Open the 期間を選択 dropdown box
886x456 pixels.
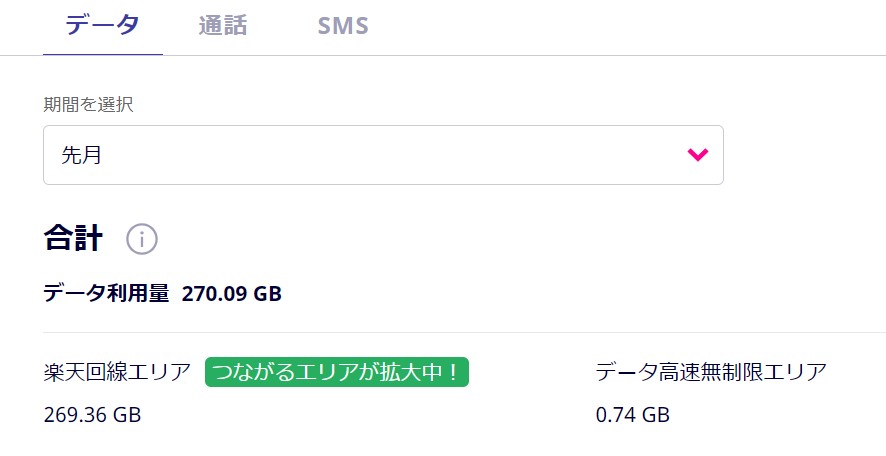(x=383, y=155)
